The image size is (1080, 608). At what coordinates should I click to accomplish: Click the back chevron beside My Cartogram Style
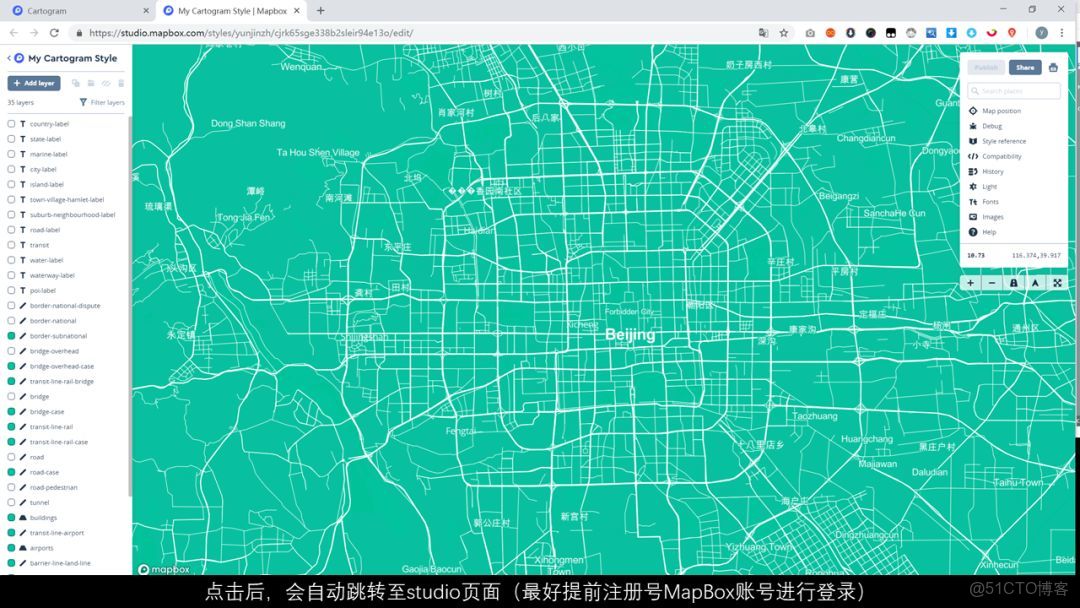coord(9,59)
